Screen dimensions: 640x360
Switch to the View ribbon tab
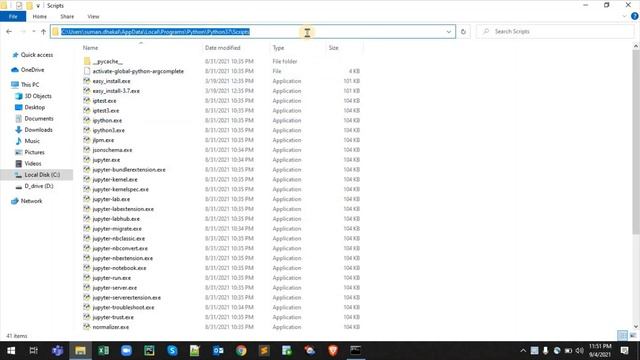[93, 16]
